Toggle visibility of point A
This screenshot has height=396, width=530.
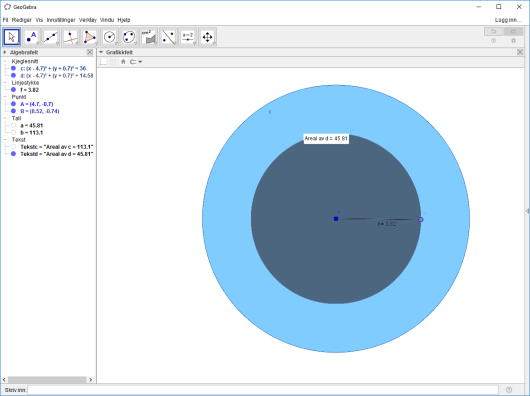[x=13, y=104]
